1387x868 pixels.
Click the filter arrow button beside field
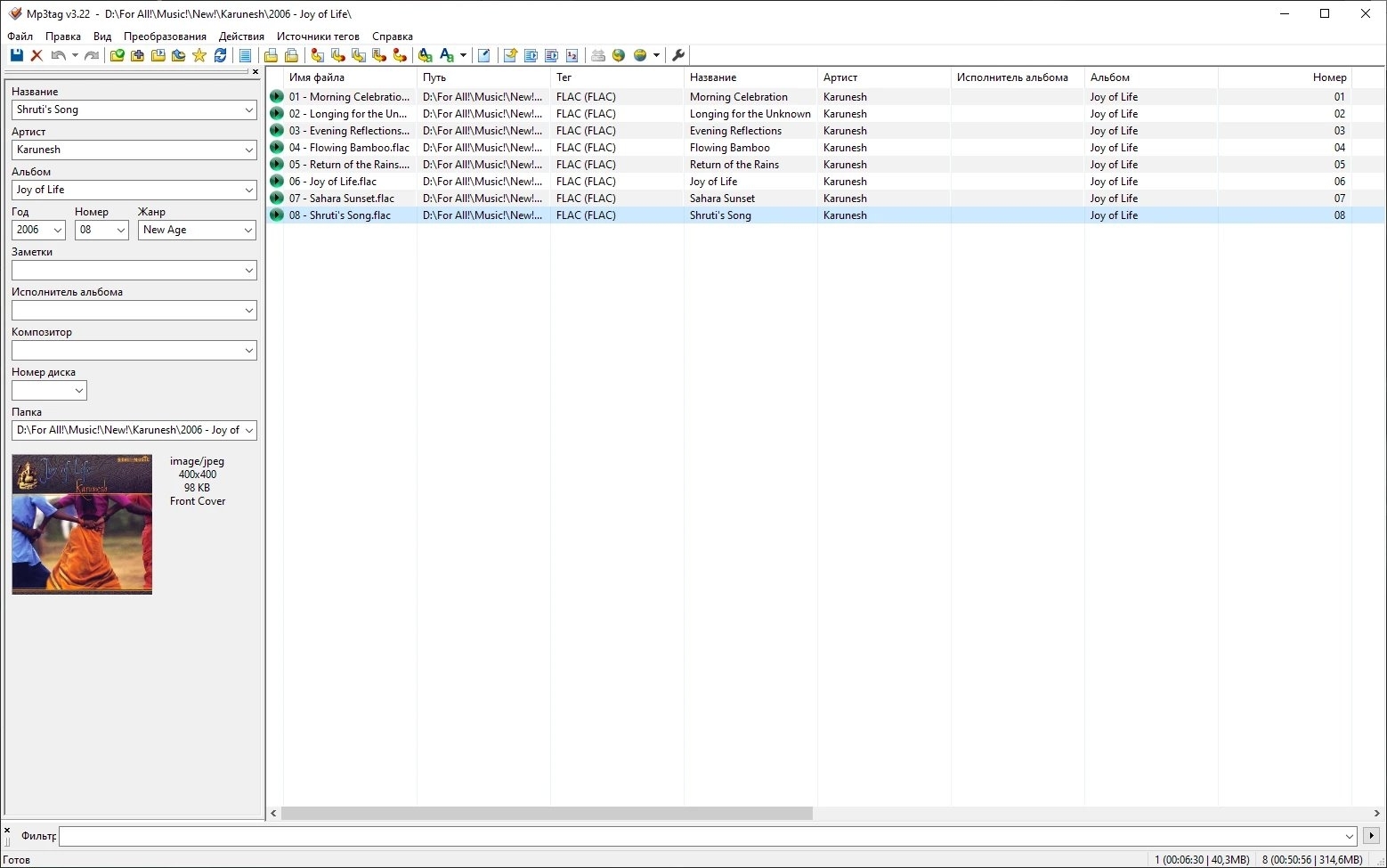1371,836
